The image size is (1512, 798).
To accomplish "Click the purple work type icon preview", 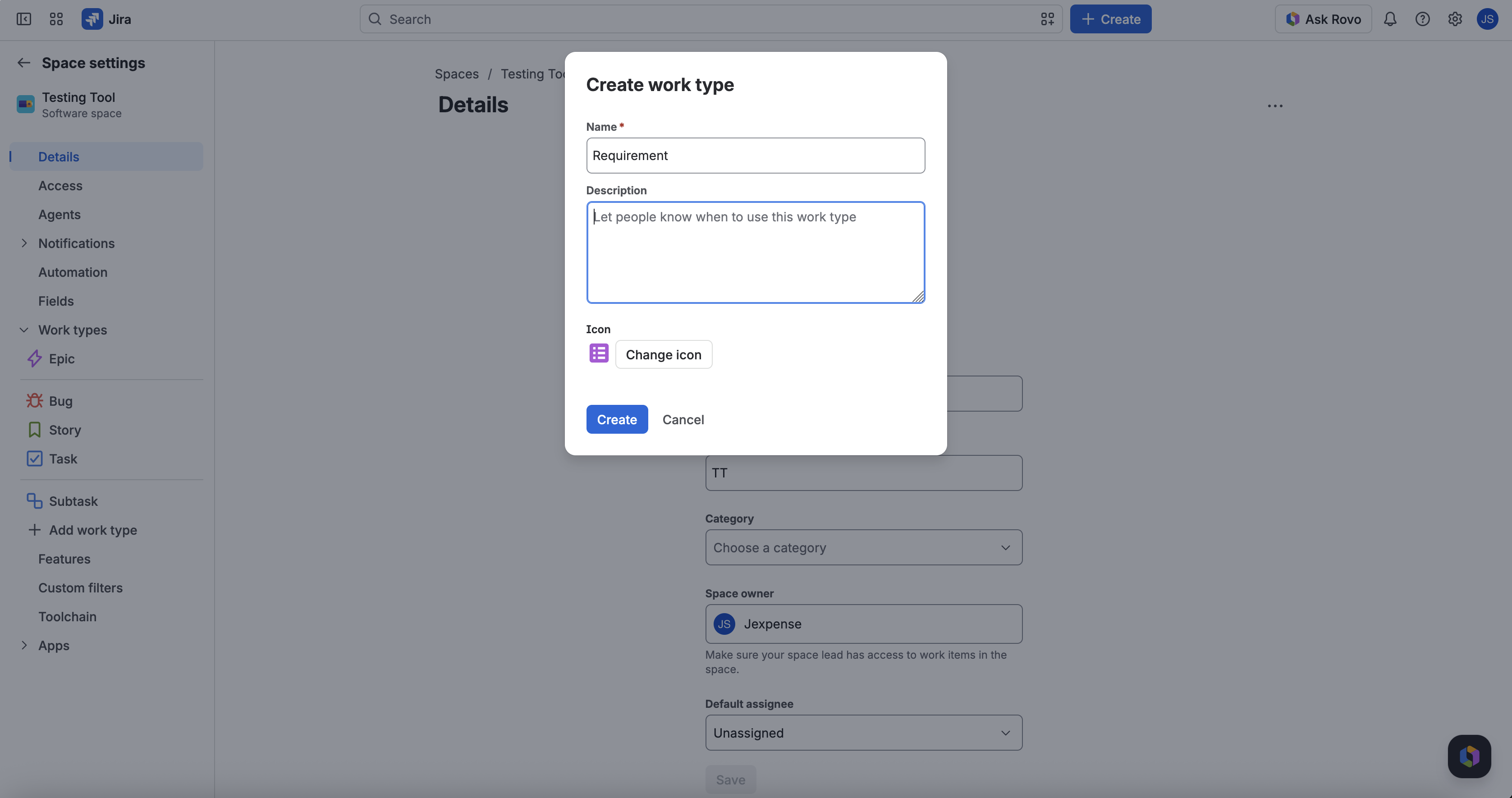I will pos(598,353).
